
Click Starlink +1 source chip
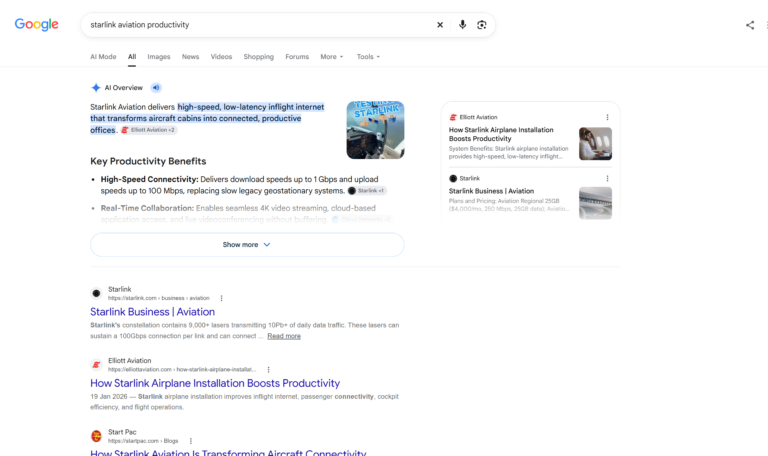(367, 191)
